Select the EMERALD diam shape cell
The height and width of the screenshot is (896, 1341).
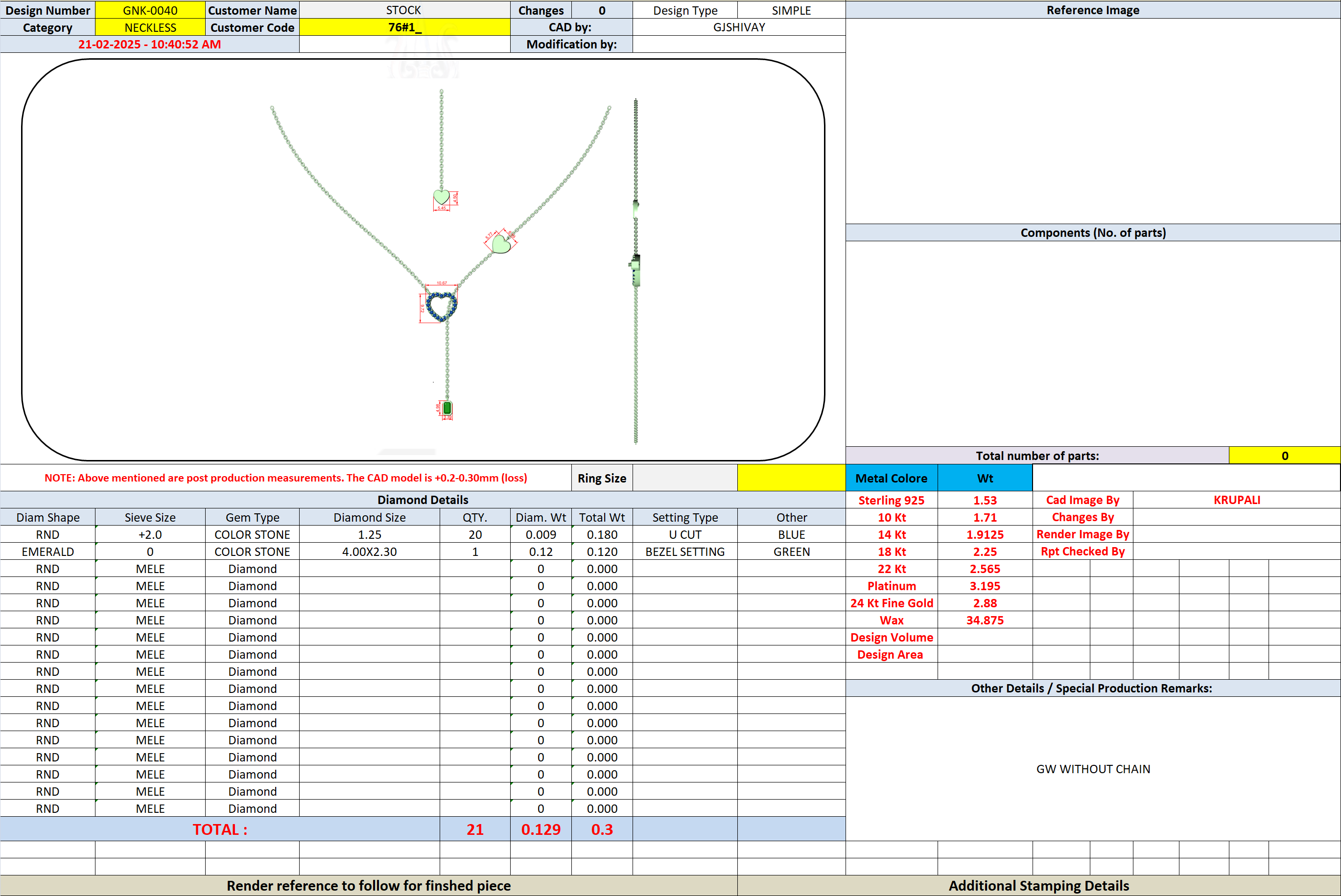pos(47,551)
